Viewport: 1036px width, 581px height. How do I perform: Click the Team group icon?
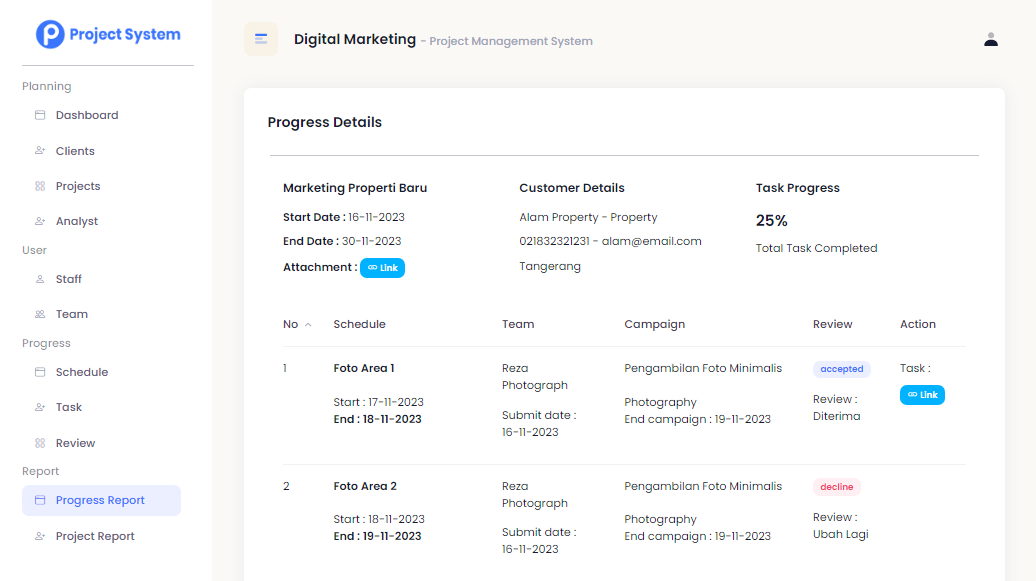[x=40, y=314]
